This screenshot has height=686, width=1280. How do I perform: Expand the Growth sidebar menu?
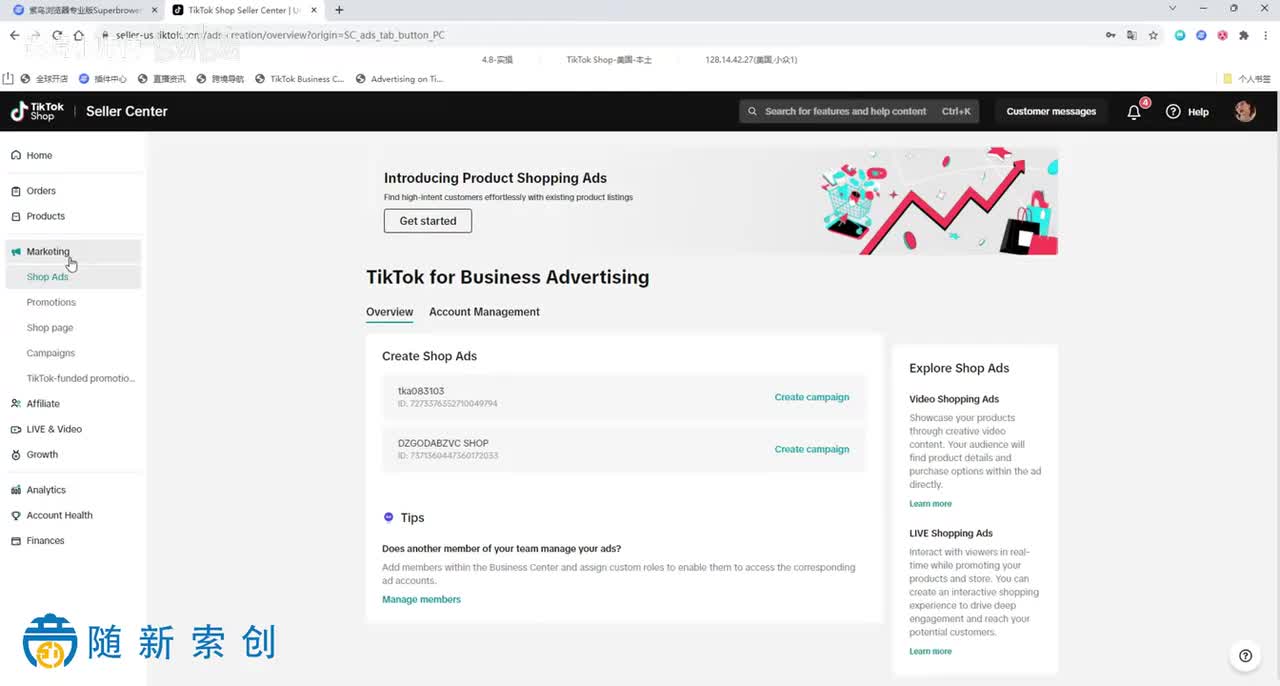42,455
